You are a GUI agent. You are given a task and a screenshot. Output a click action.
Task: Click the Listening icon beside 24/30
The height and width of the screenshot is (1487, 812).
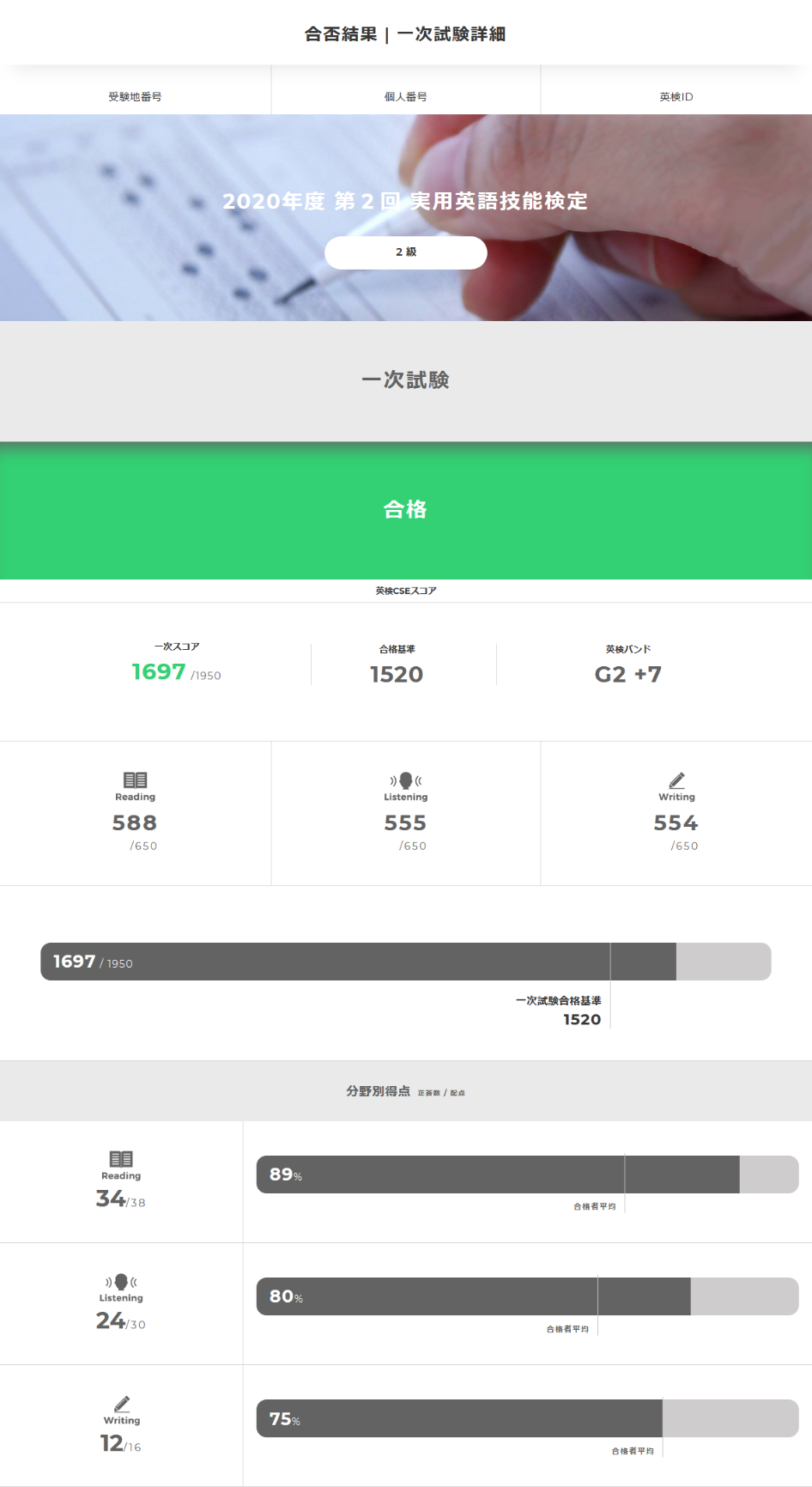[x=121, y=1281]
